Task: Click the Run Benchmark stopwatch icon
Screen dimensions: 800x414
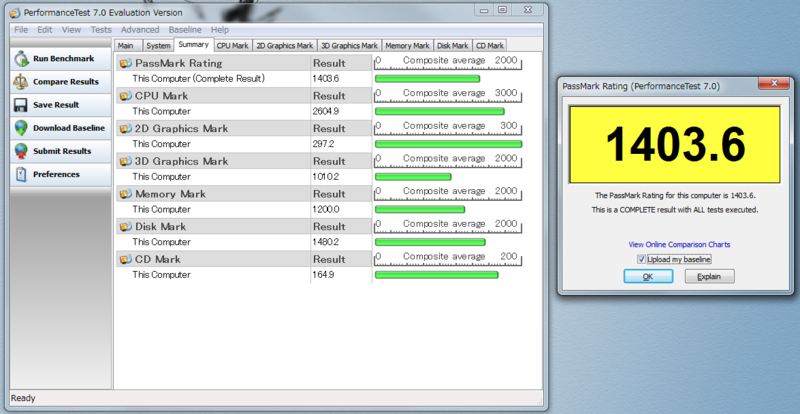Action: [x=21, y=59]
